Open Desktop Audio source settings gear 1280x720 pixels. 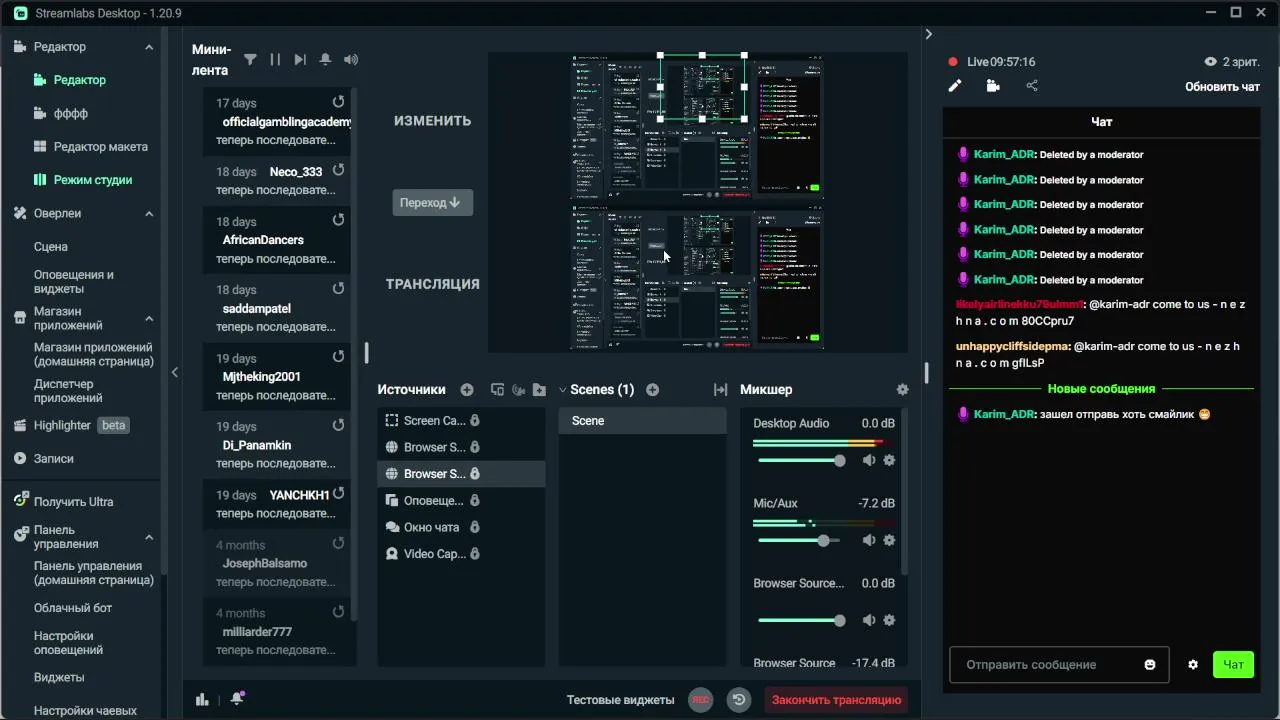tap(889, 460)
